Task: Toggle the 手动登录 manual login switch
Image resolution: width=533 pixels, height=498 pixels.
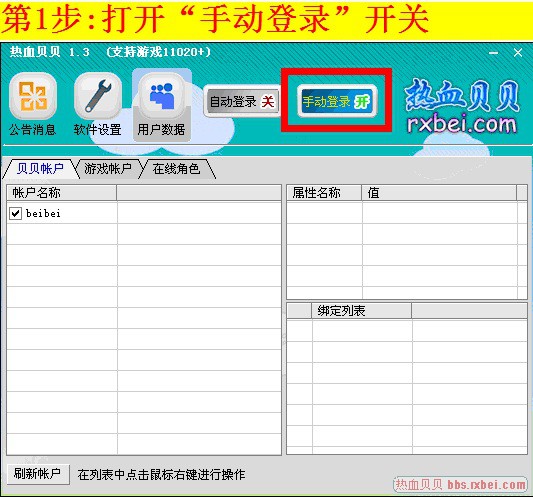Action: coord(337,101)
